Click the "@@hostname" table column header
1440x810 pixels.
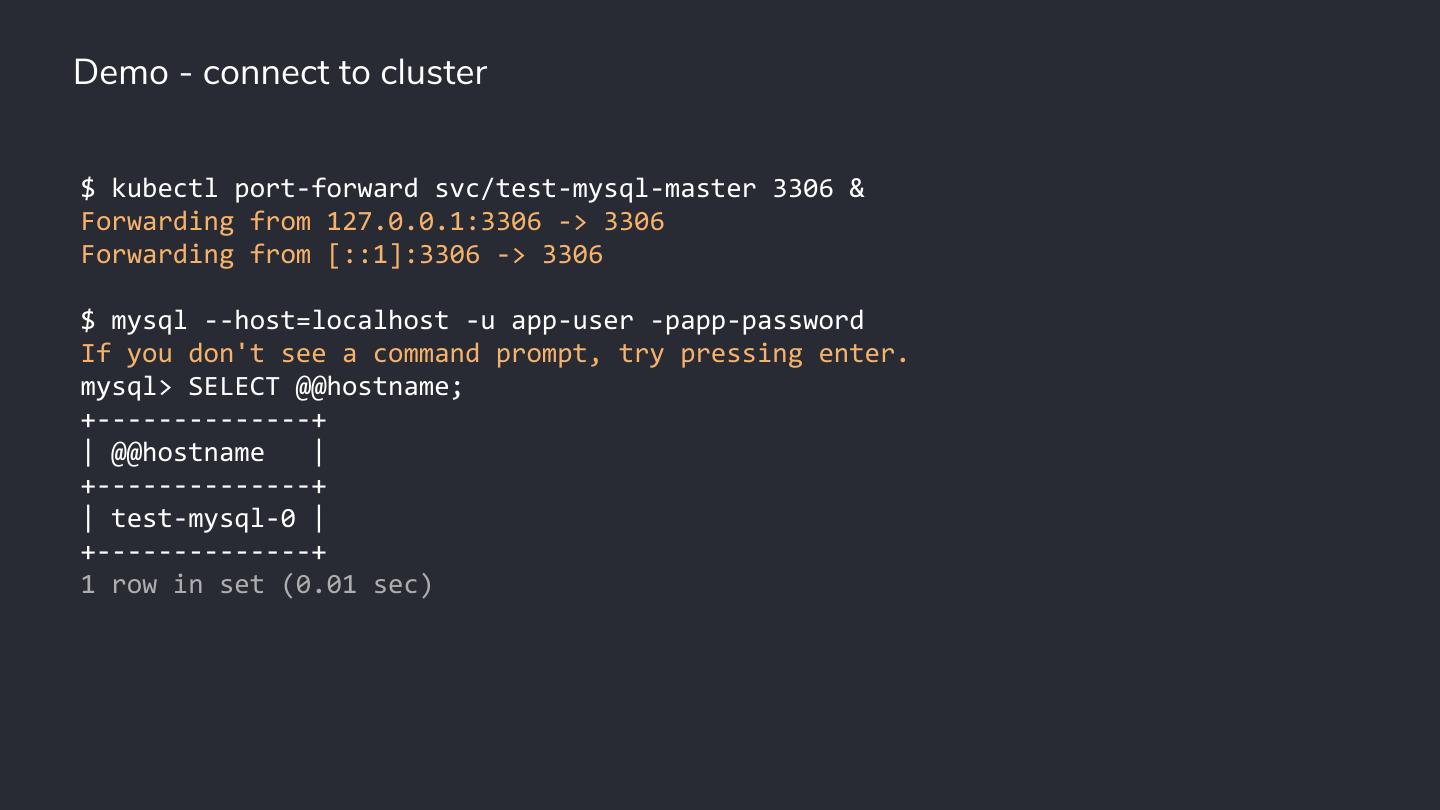pyautogui.click(x=188, y=452)
